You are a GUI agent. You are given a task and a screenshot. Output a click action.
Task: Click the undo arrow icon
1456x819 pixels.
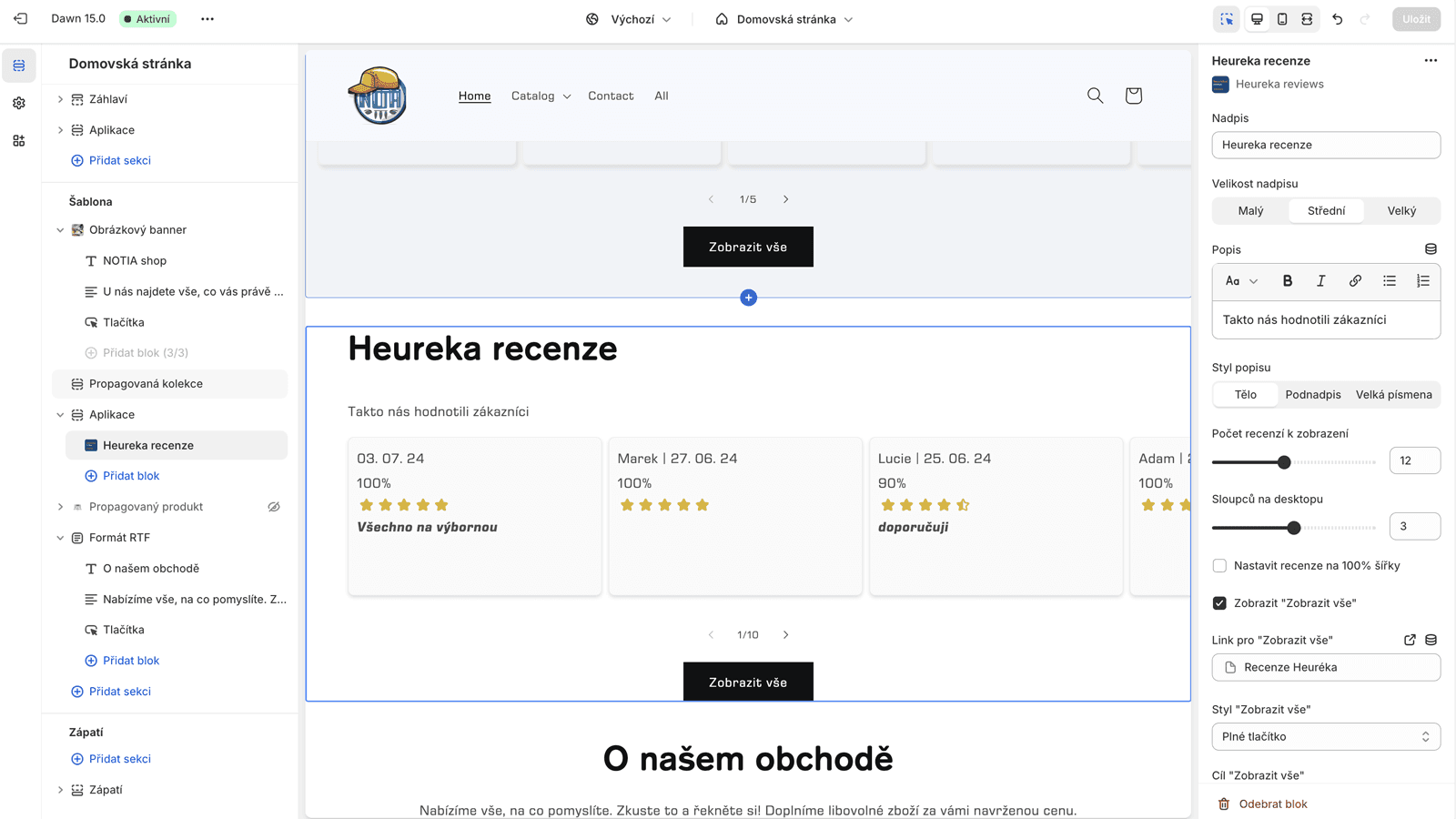pyautogui.click(x=1337, y=19)
